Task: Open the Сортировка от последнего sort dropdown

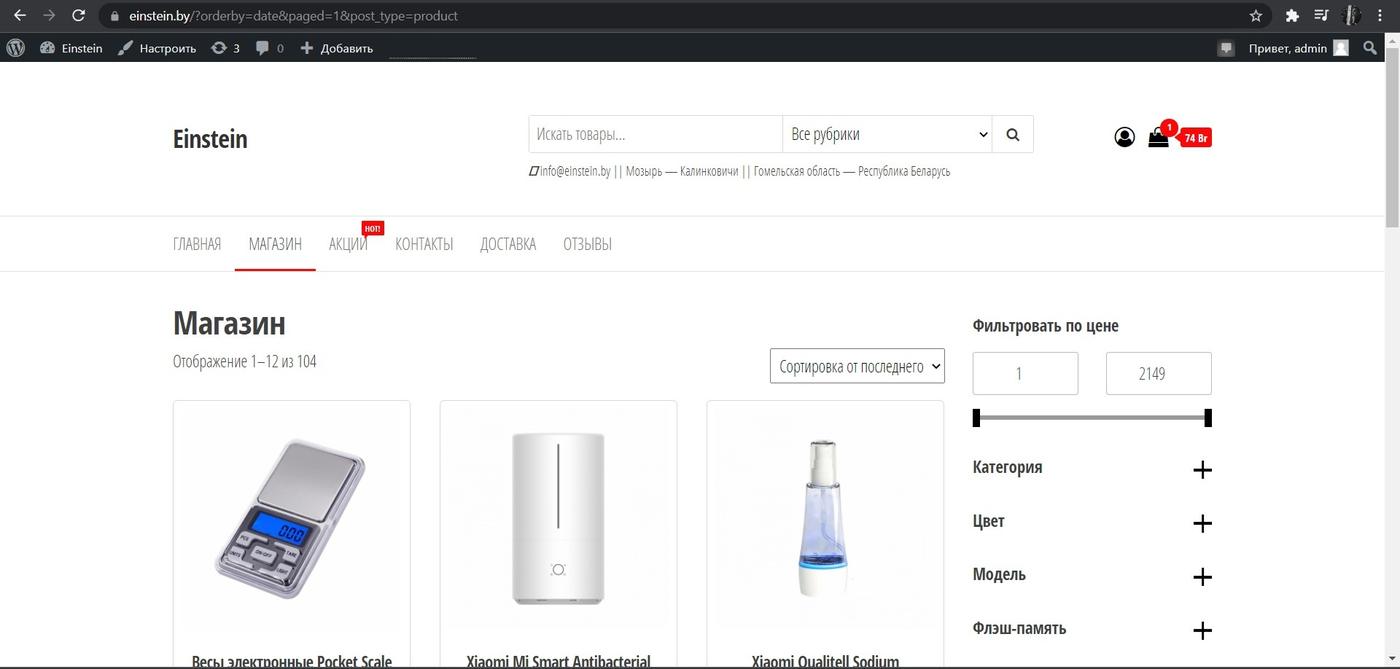Action: 857,366
